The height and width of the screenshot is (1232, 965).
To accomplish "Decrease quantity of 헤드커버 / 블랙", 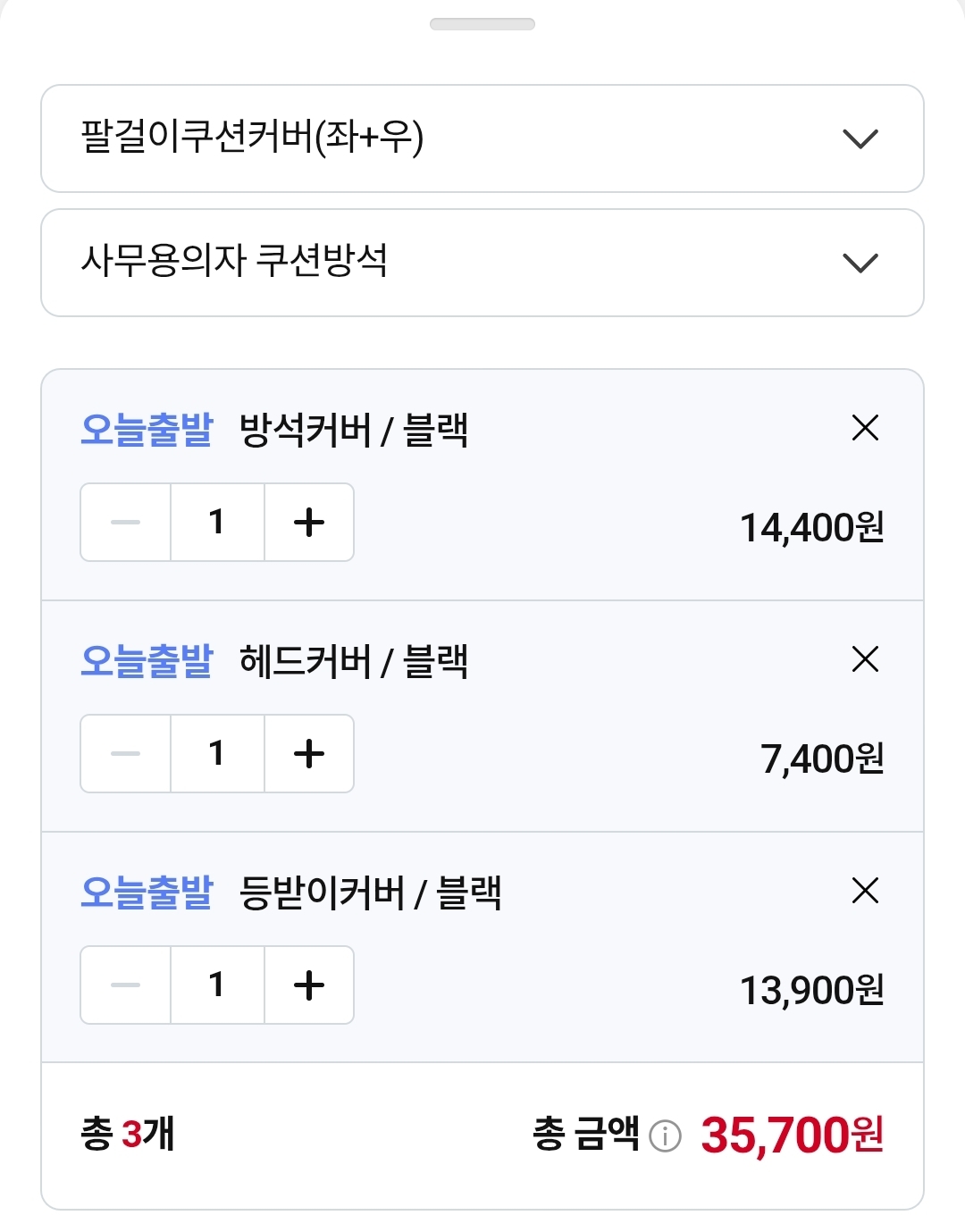I will 126,753.
